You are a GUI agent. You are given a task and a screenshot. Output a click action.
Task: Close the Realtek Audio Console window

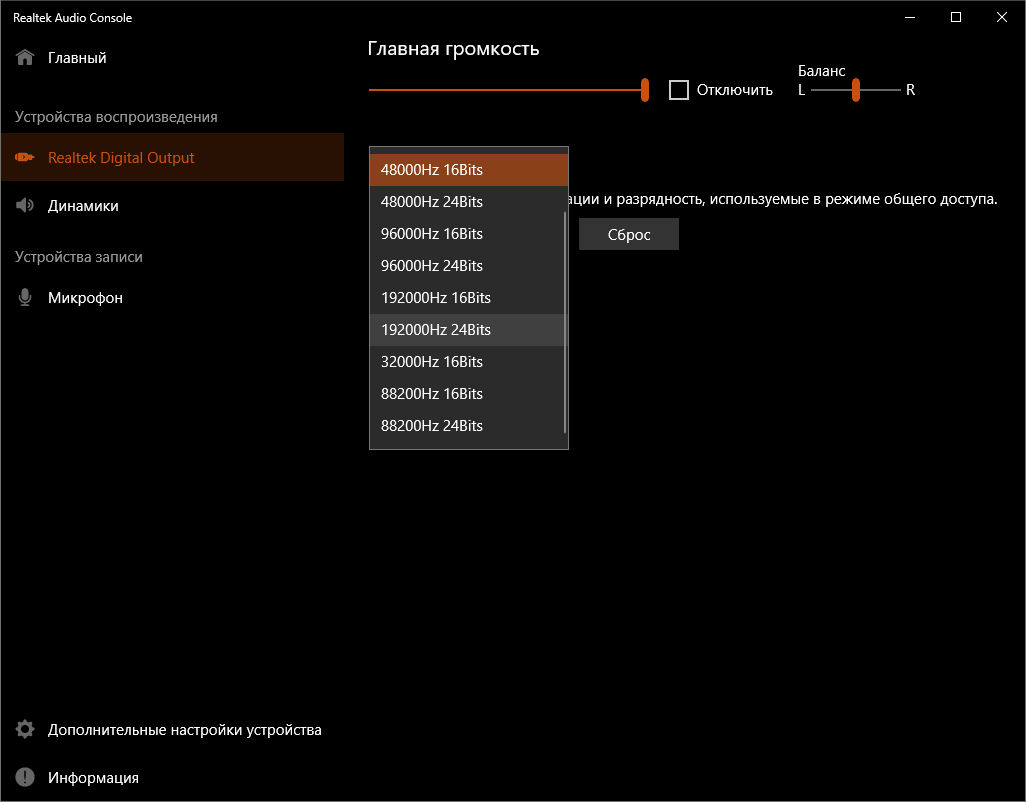click(1002, 18)
